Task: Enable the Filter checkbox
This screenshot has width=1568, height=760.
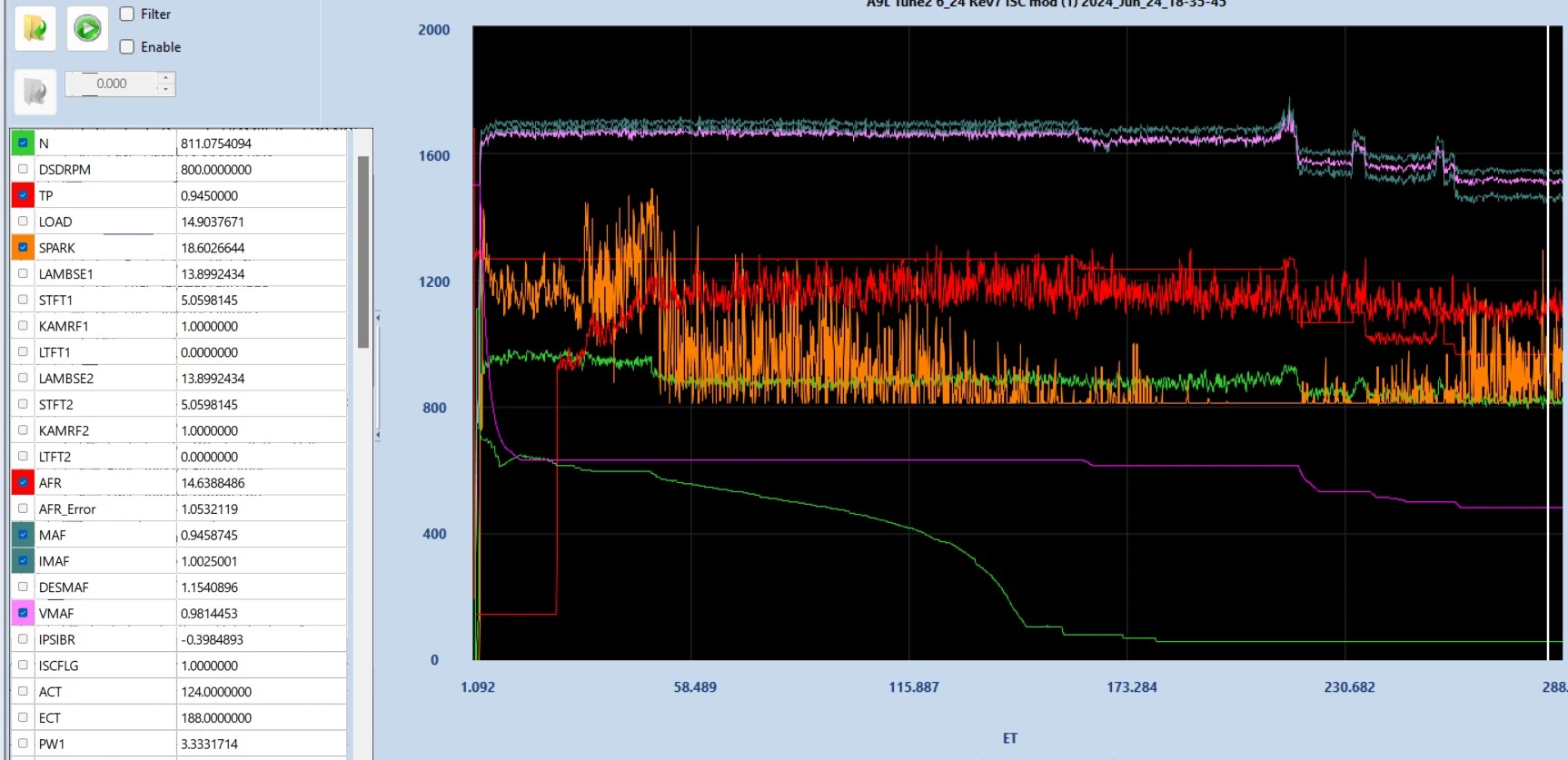Action: coord(127,14)
